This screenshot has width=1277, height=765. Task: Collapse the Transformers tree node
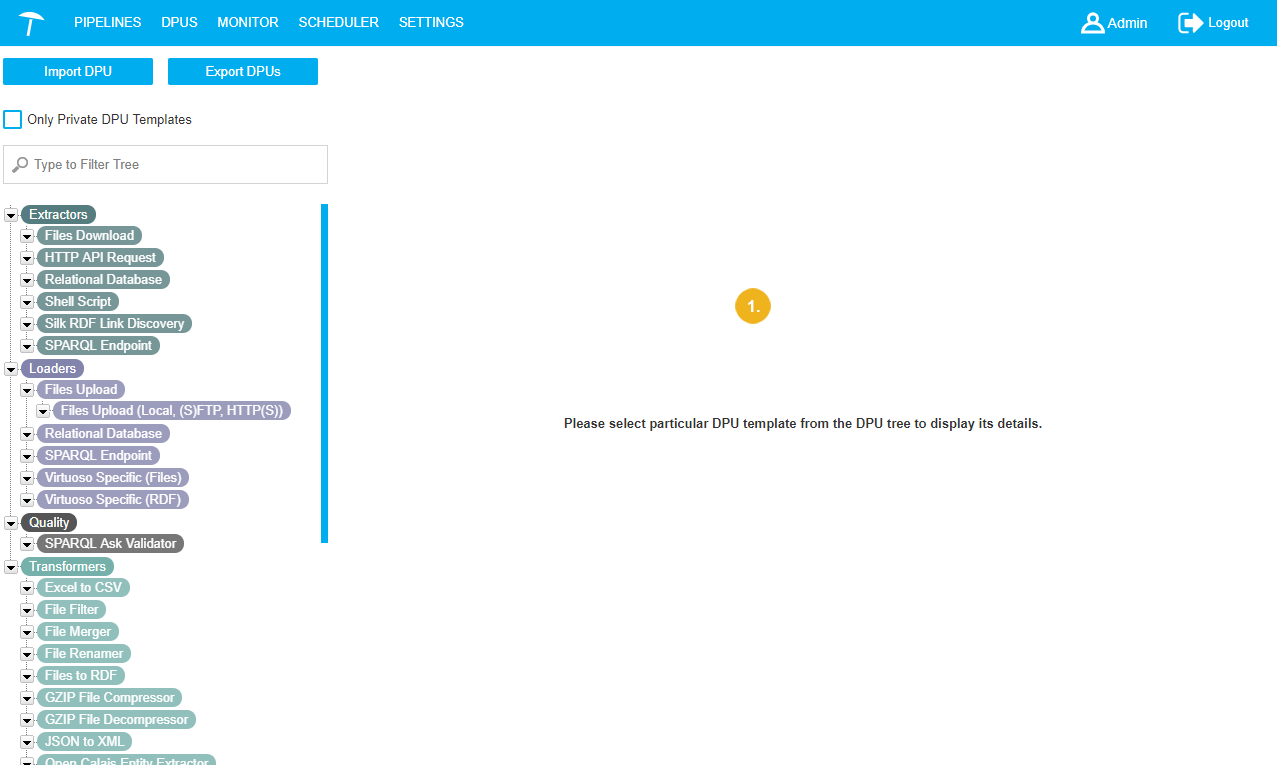click(12, 567)
